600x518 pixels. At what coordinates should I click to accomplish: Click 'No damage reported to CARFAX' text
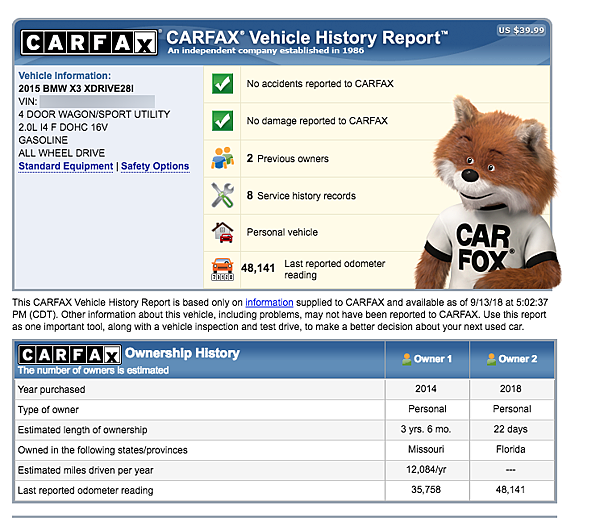point(317,121)
